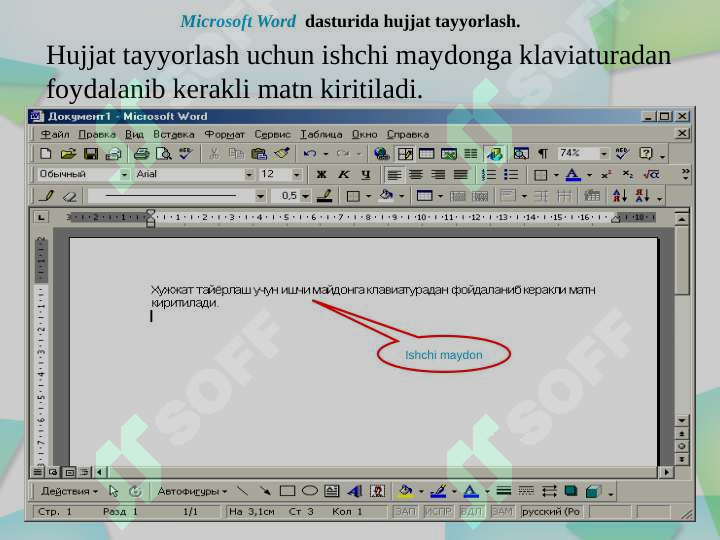Insert a table from the standard toolbar
Viewport: 720px width, 540px height.
427,153
